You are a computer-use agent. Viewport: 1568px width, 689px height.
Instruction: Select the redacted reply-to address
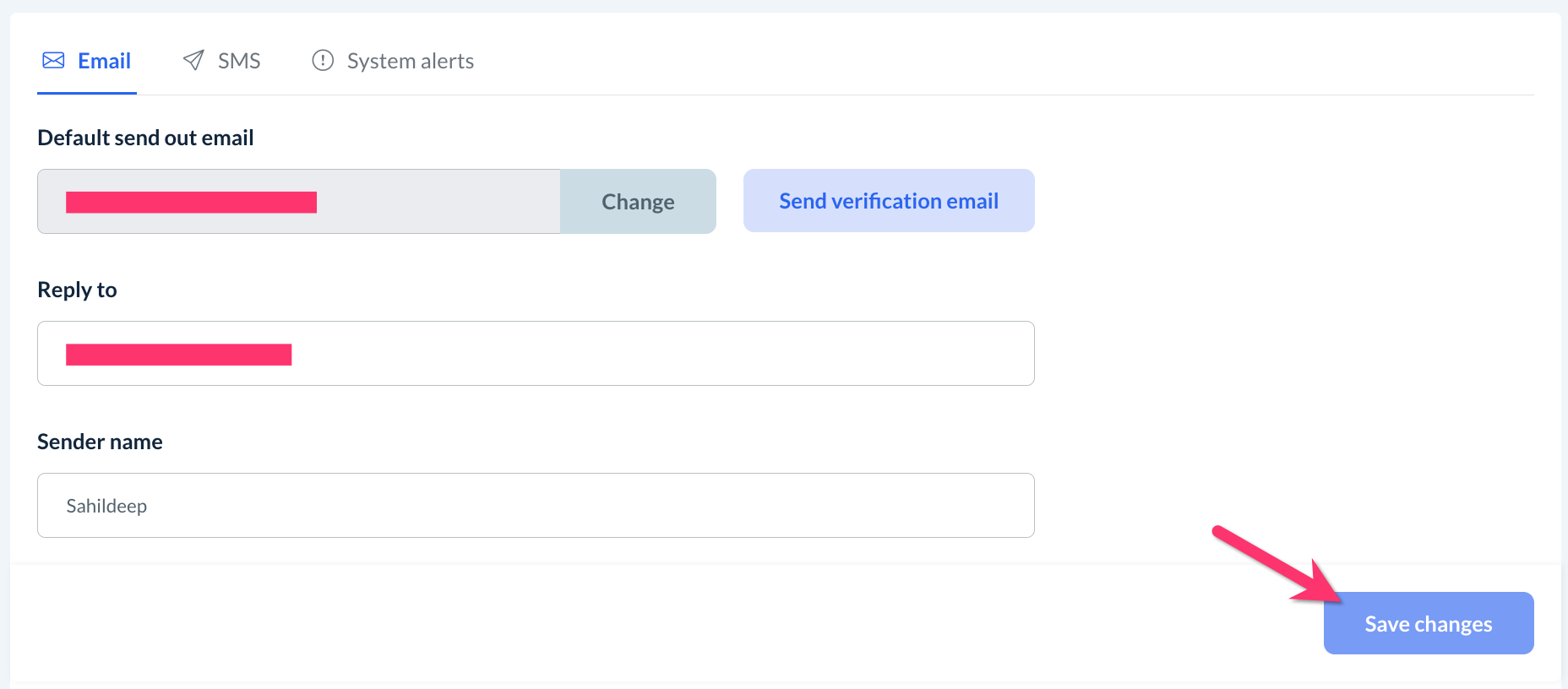(178, 355)
